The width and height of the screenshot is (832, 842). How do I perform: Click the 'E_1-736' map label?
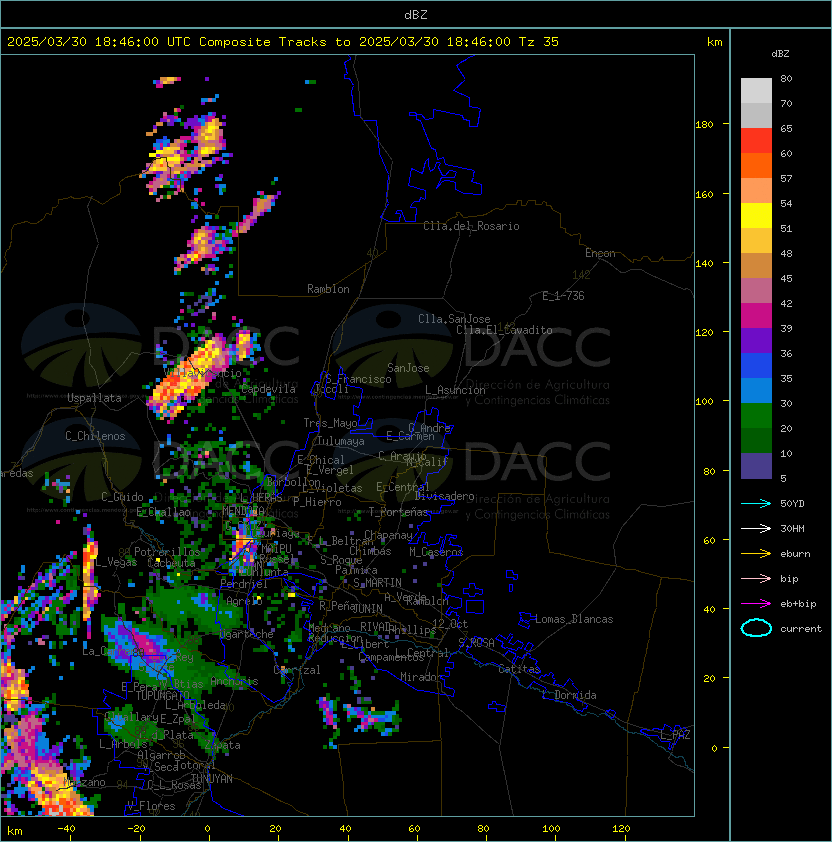pyautogui.click(x=563, y=296)
